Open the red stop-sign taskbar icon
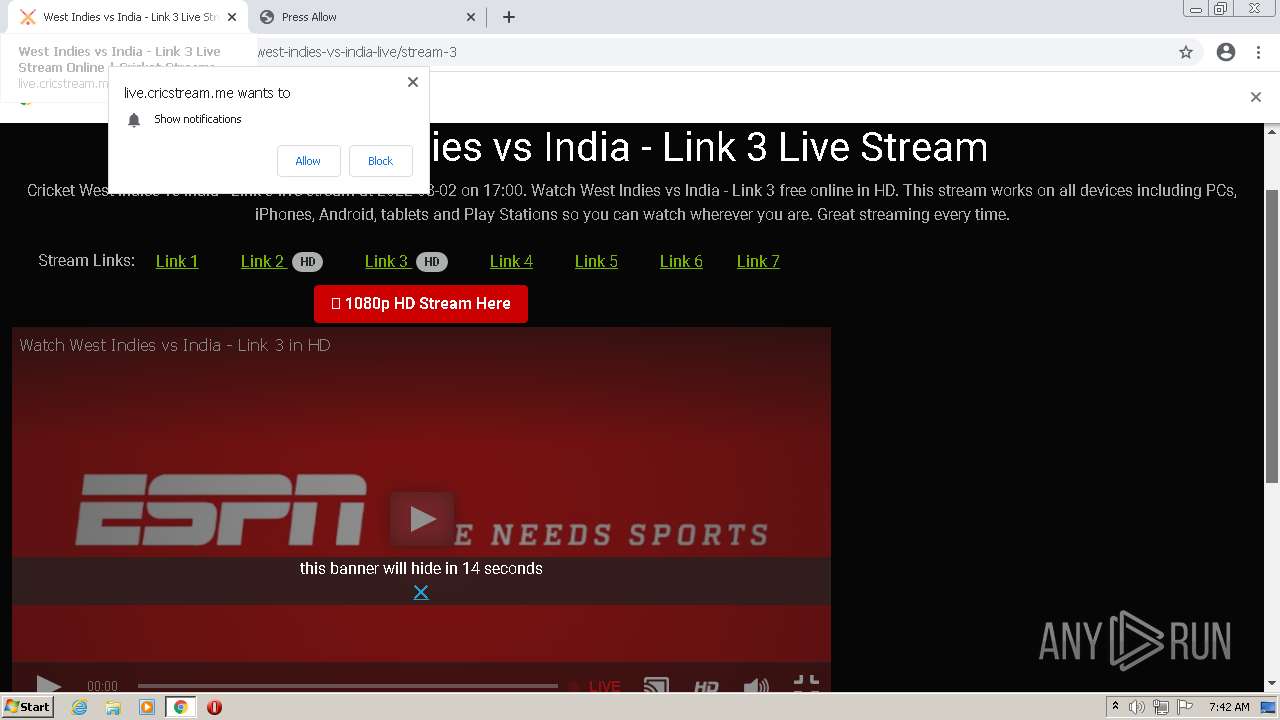The height and width of the screenshot is (720, 1280). (x=214, y=707)
